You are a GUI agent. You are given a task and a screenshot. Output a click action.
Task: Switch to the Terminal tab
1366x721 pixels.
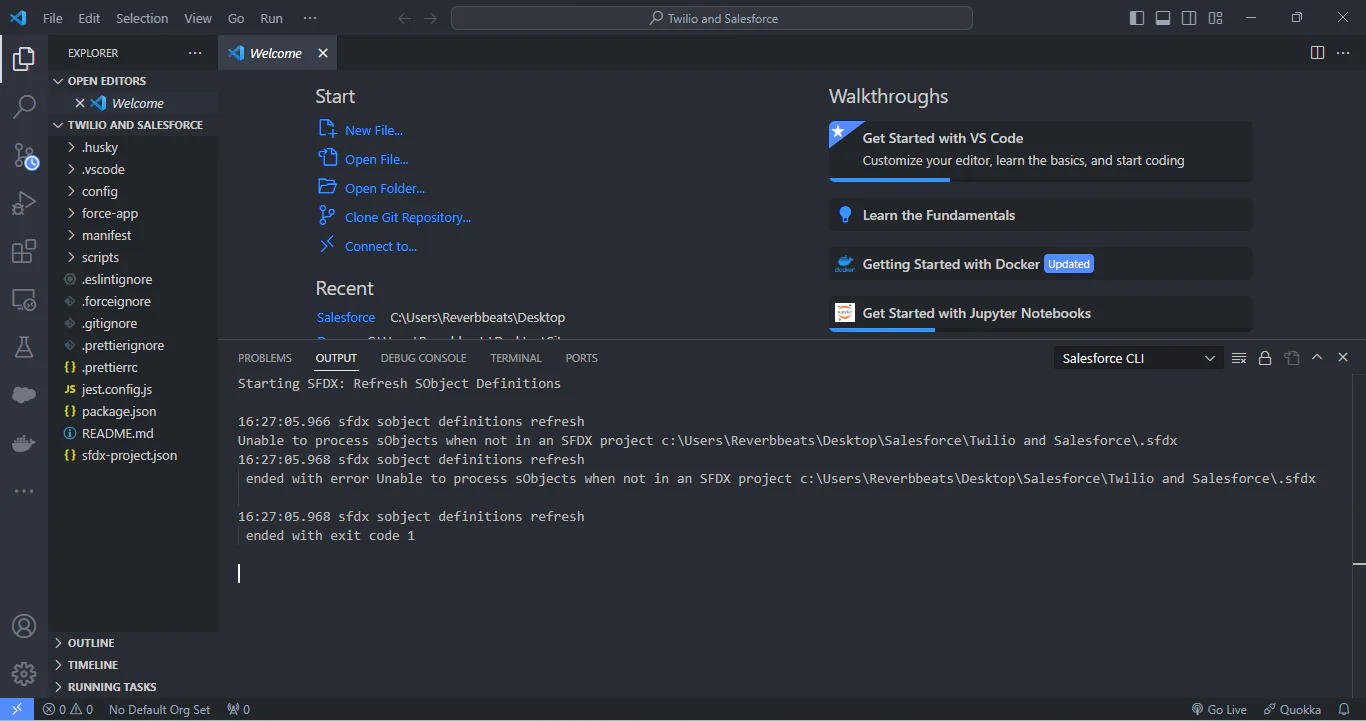click(x=516, y=358)
